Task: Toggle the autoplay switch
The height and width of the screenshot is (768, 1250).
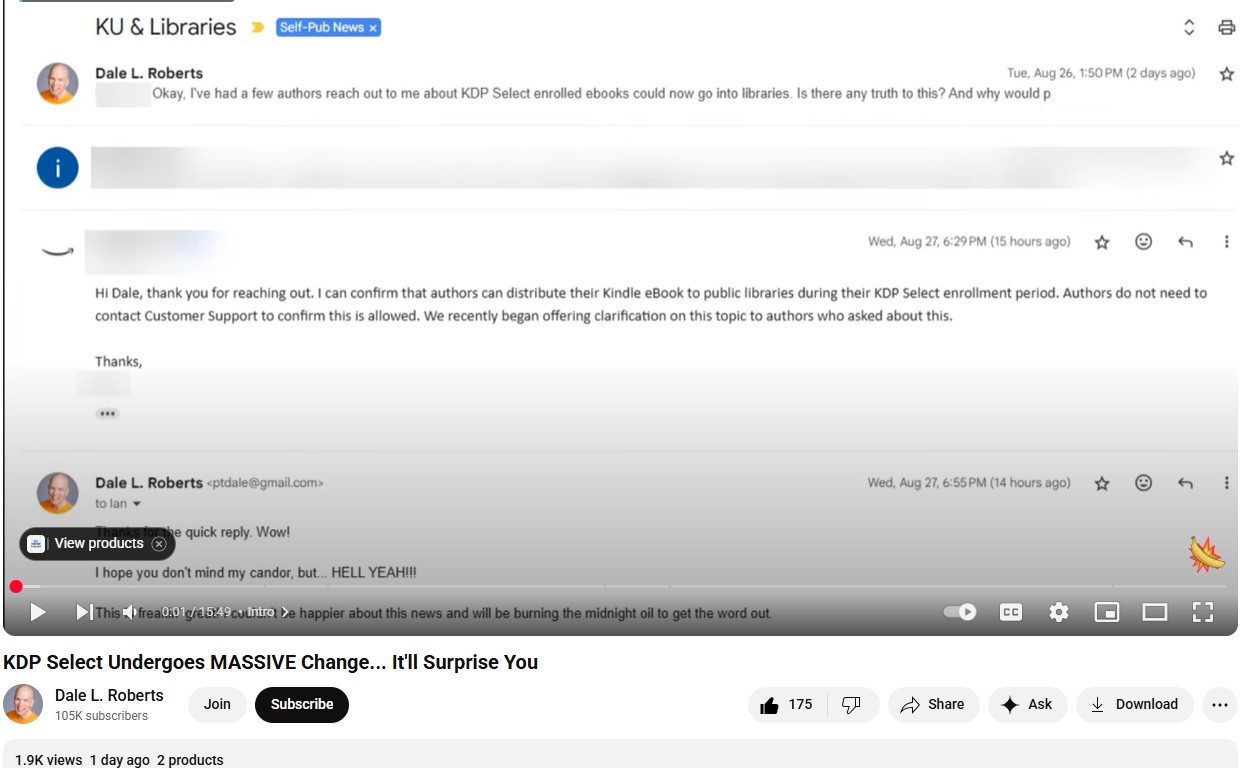Action: coord(960,612)
